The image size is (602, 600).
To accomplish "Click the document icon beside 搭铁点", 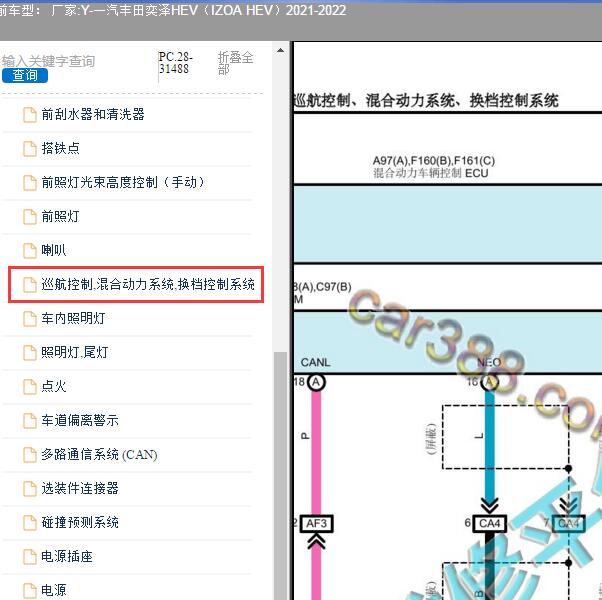I will pos(30,149).
